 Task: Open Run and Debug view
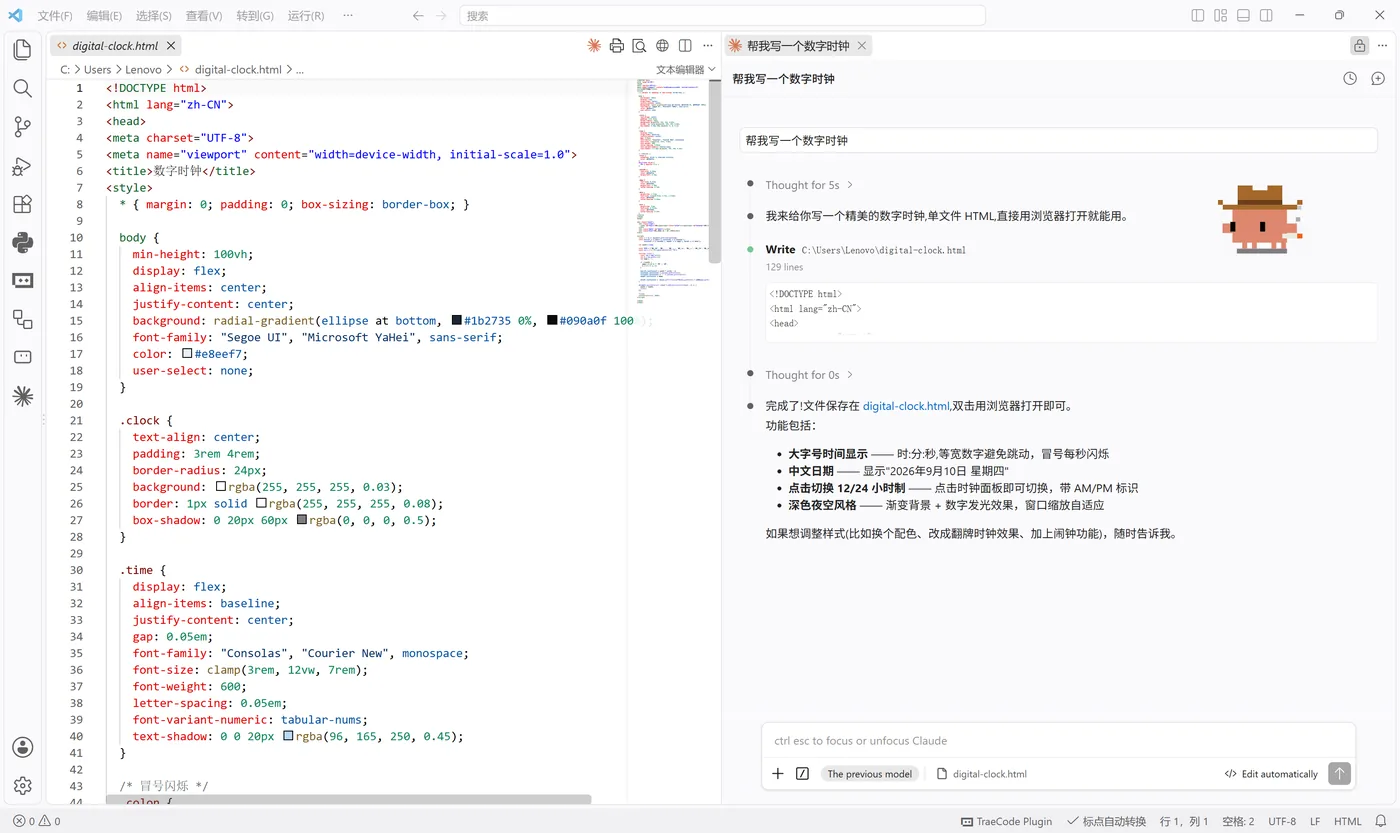coord(22,166)
